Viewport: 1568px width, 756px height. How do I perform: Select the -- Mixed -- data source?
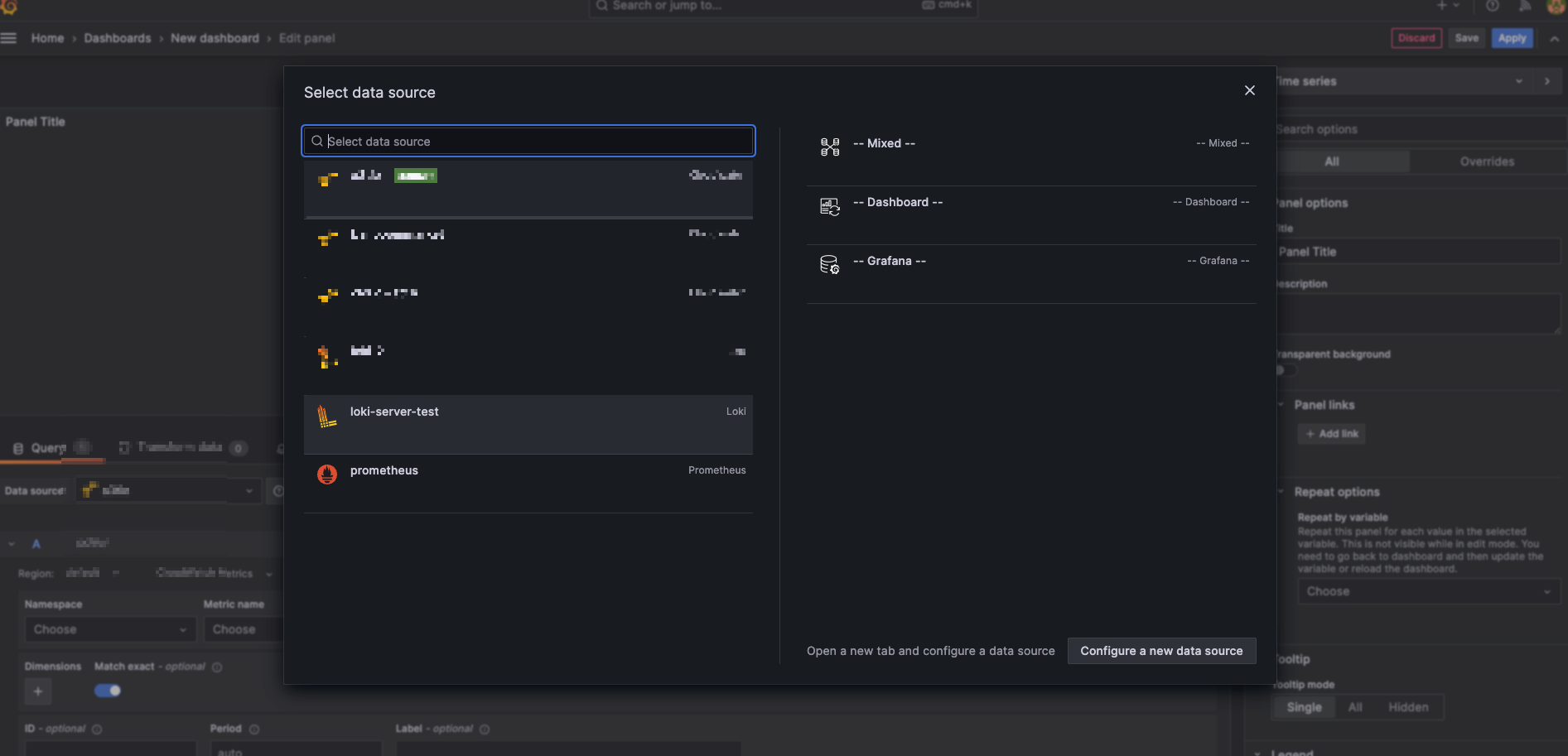click(1031, 156)
